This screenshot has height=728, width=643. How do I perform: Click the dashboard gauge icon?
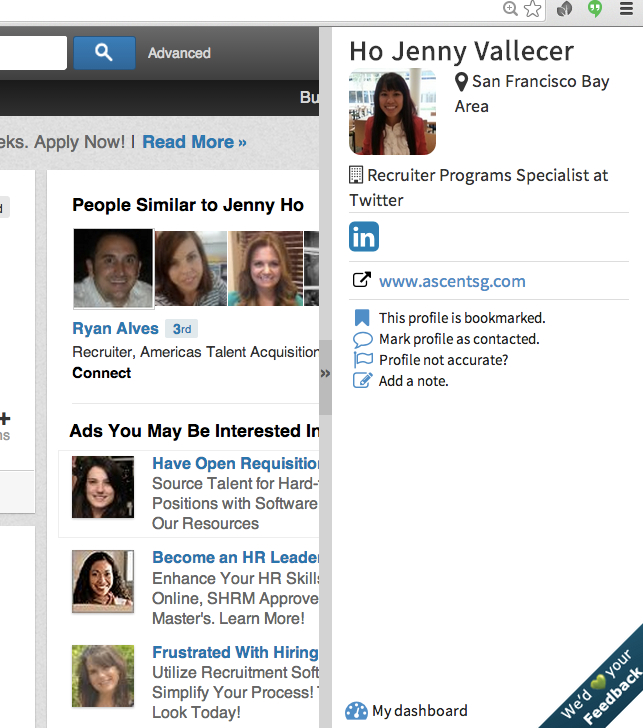(x=356, y=711)
